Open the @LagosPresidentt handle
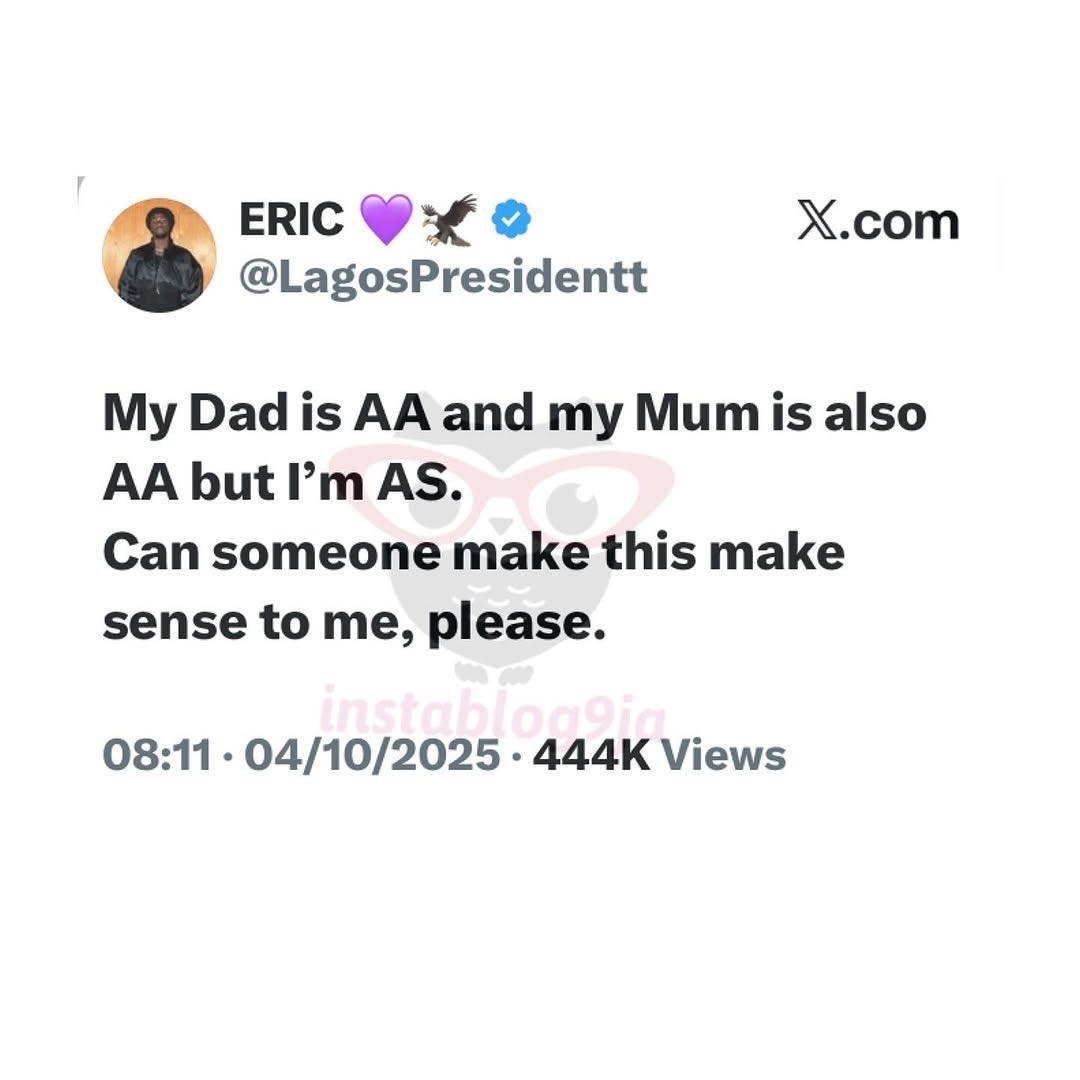The height and width of the screenshot is (1080, 1080). [x=443, y=275]
